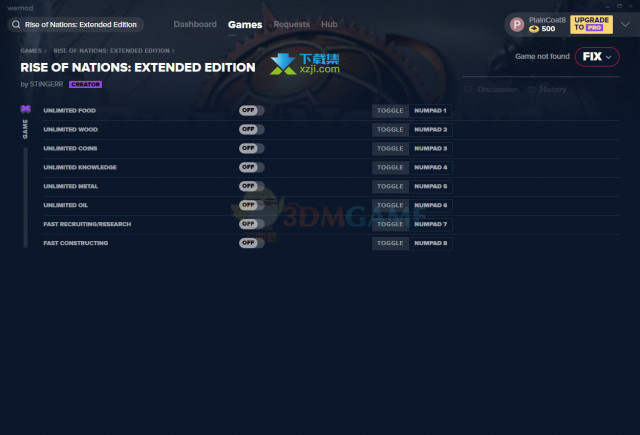
Task: Edit the Numpad 6 hotkey
Action: coord(431,205)
